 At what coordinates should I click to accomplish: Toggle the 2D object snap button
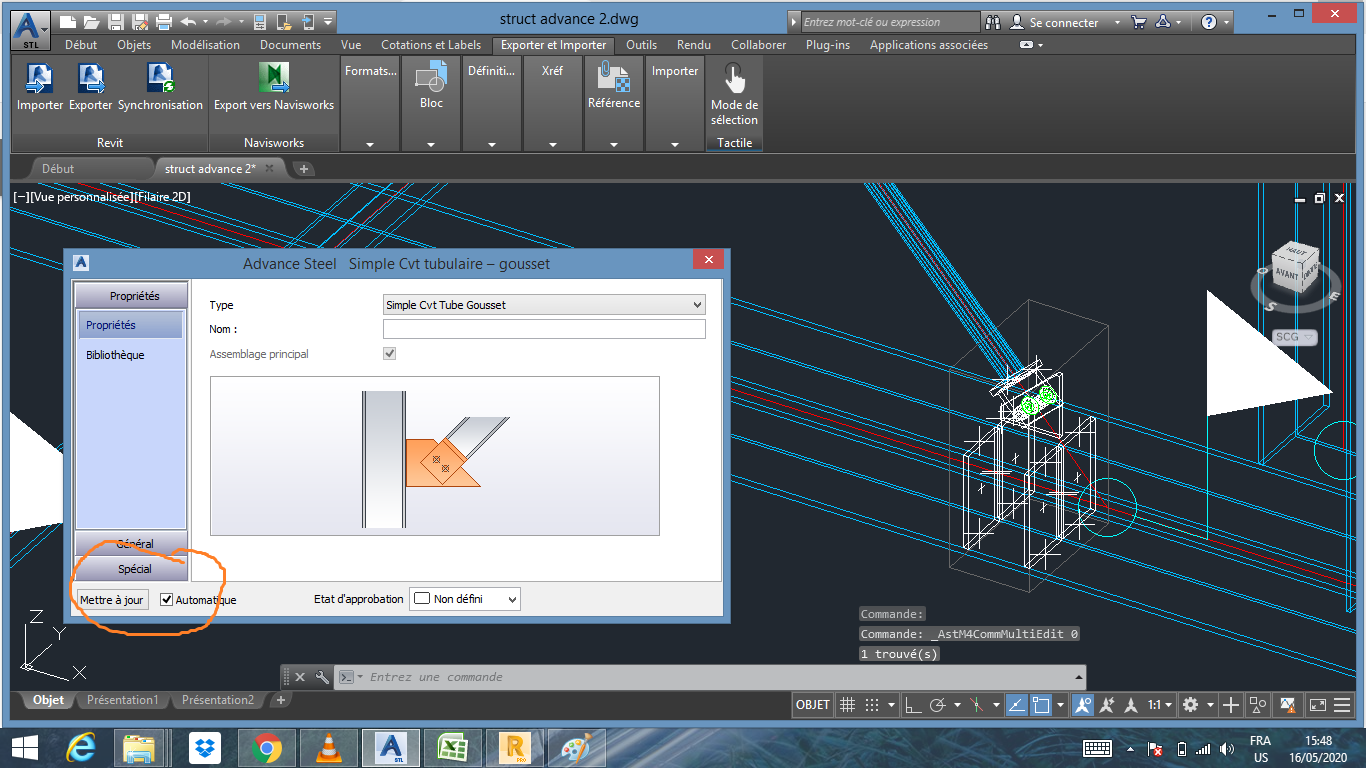1041,705
